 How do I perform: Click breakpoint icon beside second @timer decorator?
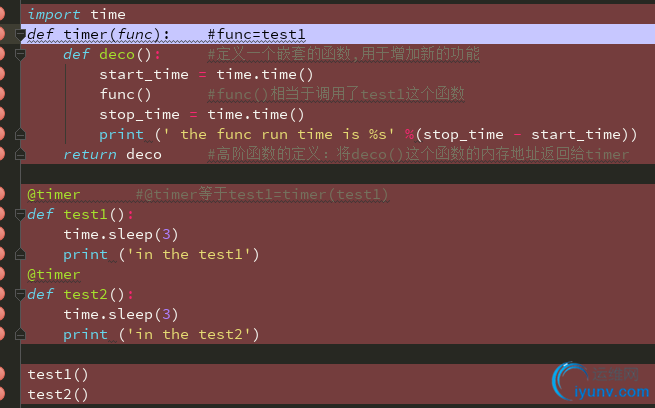(x=3, y=274)
